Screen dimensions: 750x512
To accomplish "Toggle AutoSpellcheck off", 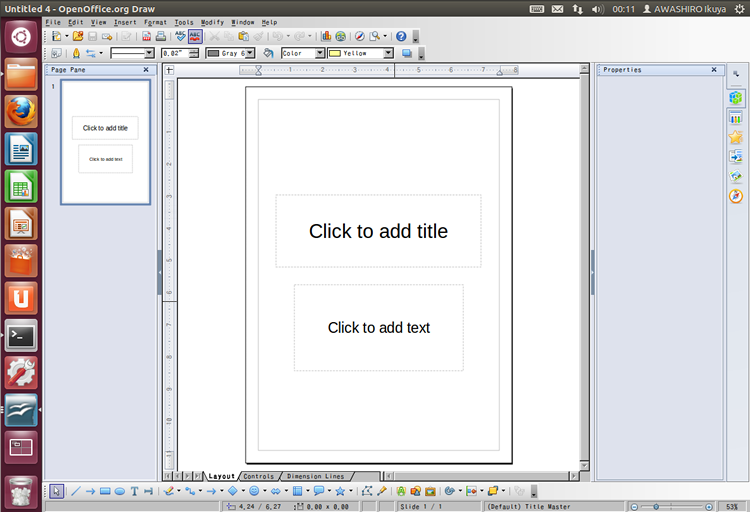I will (195, 36).
